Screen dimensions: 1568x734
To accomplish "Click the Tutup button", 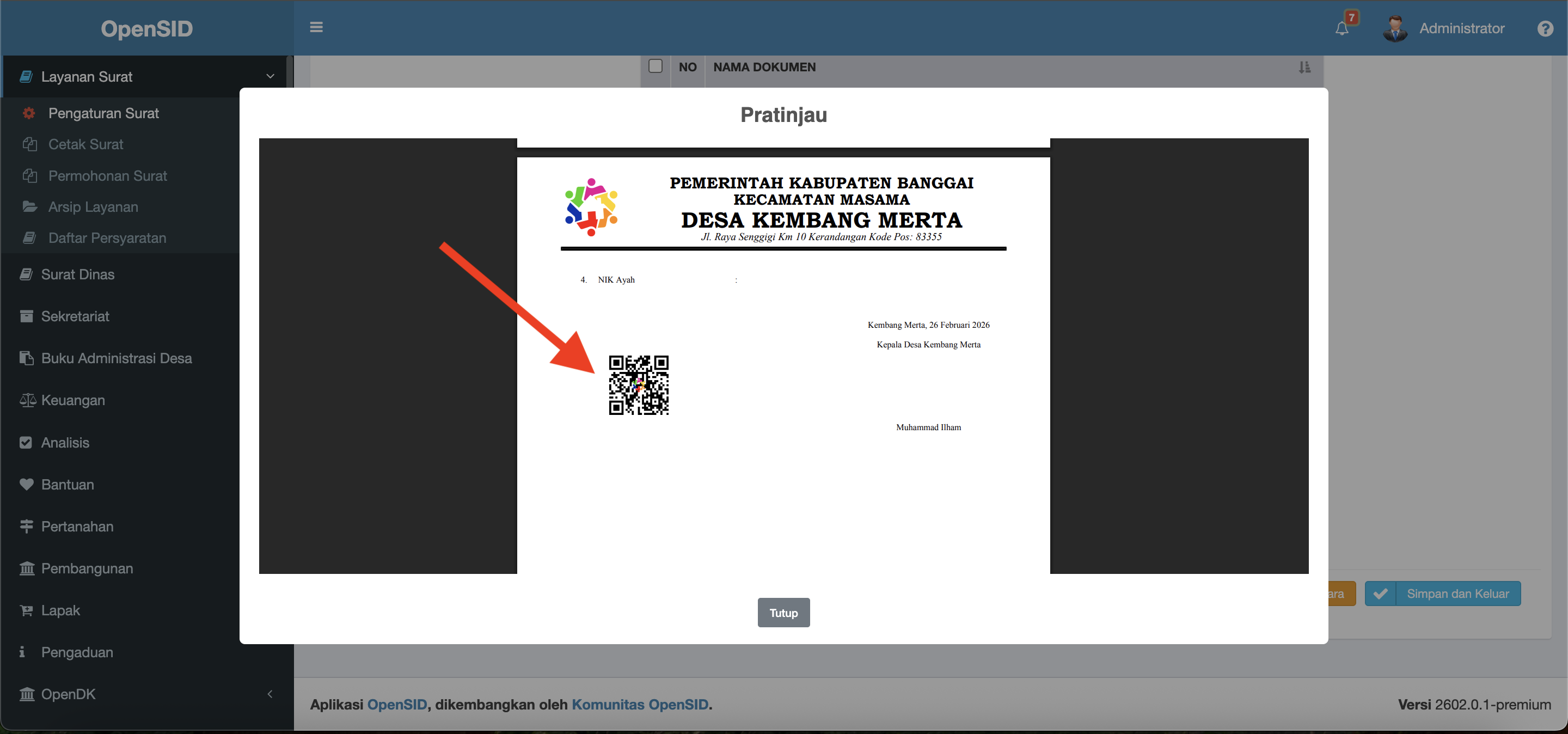I will 783,613.
